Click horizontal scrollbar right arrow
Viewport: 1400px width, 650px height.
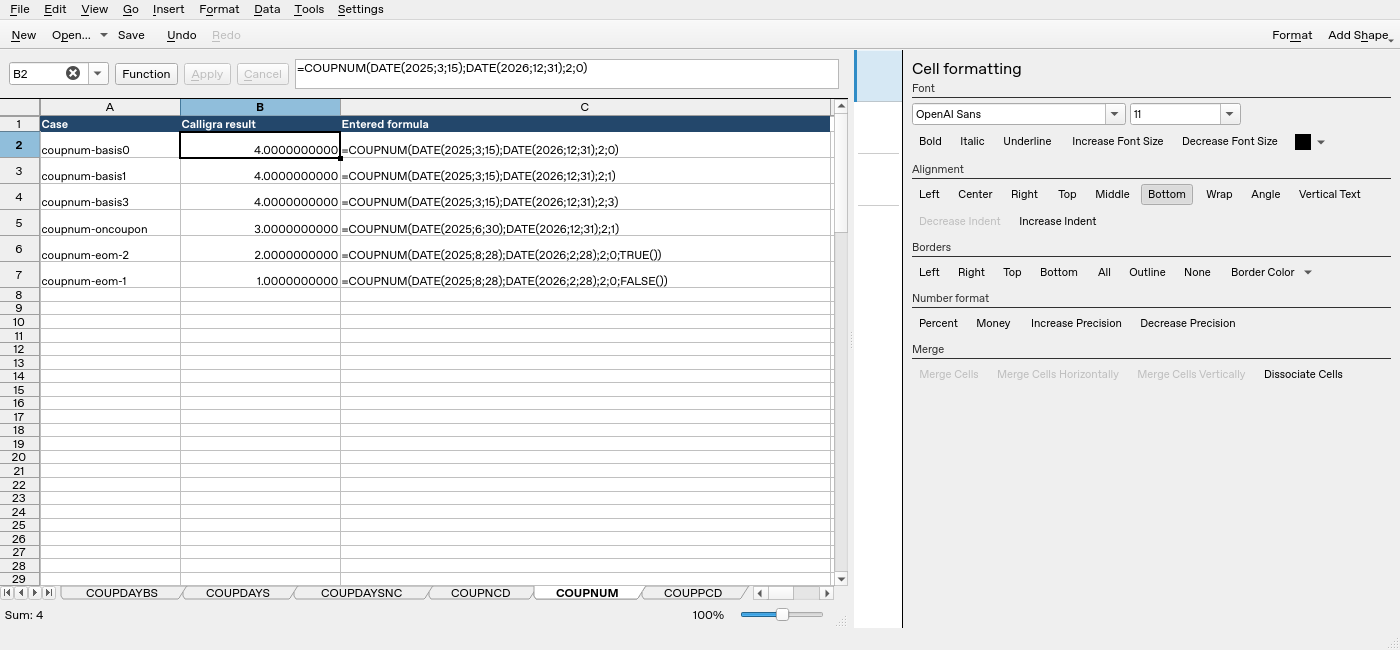point(827,593)
